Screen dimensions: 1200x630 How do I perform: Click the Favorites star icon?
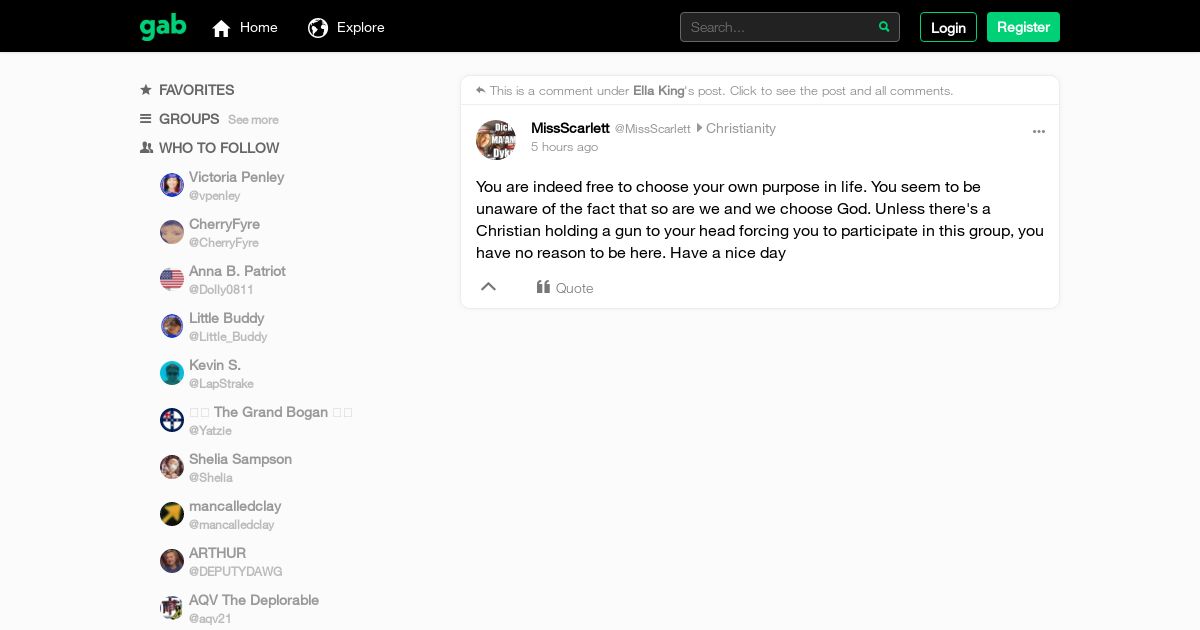pyautogui.click(x=146, y=90)
